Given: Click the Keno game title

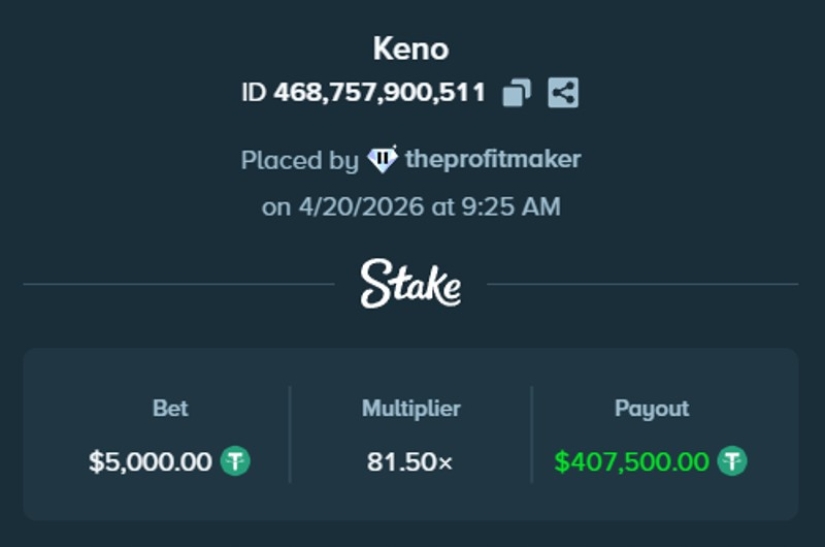Looking at the screenshot, I should (x=411, y=48).
